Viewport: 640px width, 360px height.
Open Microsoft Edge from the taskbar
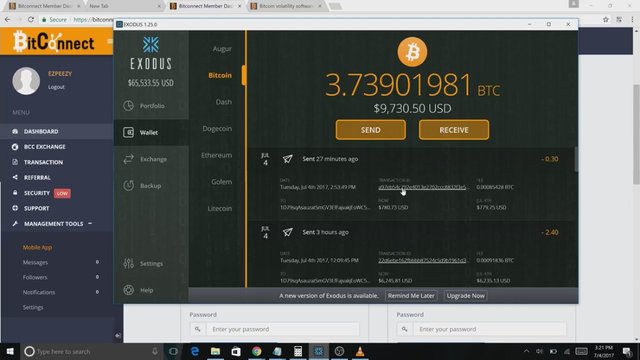pos(195,351)
